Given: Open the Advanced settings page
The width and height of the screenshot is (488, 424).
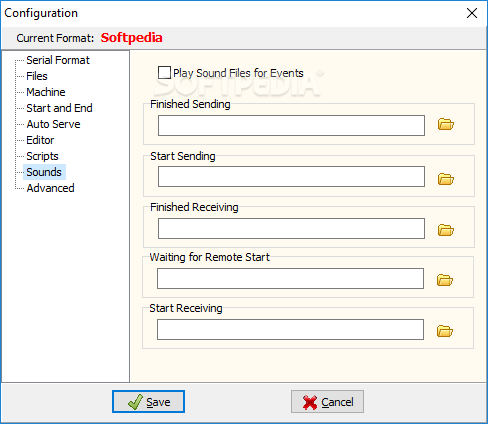Looking at the screenshot, I should pos(50,188).
